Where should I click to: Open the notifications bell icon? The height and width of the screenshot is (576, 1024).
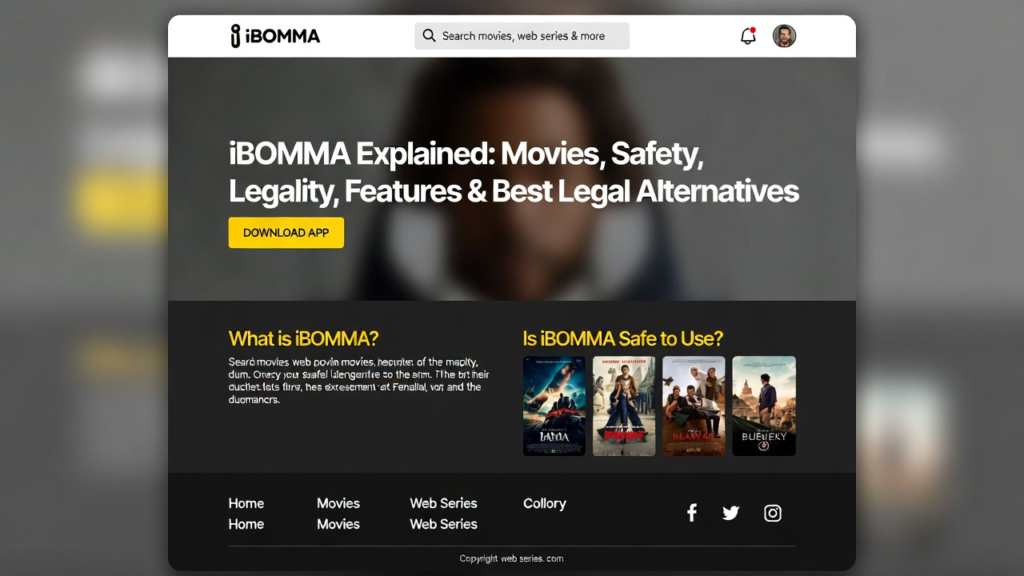[x=748, y=36]
